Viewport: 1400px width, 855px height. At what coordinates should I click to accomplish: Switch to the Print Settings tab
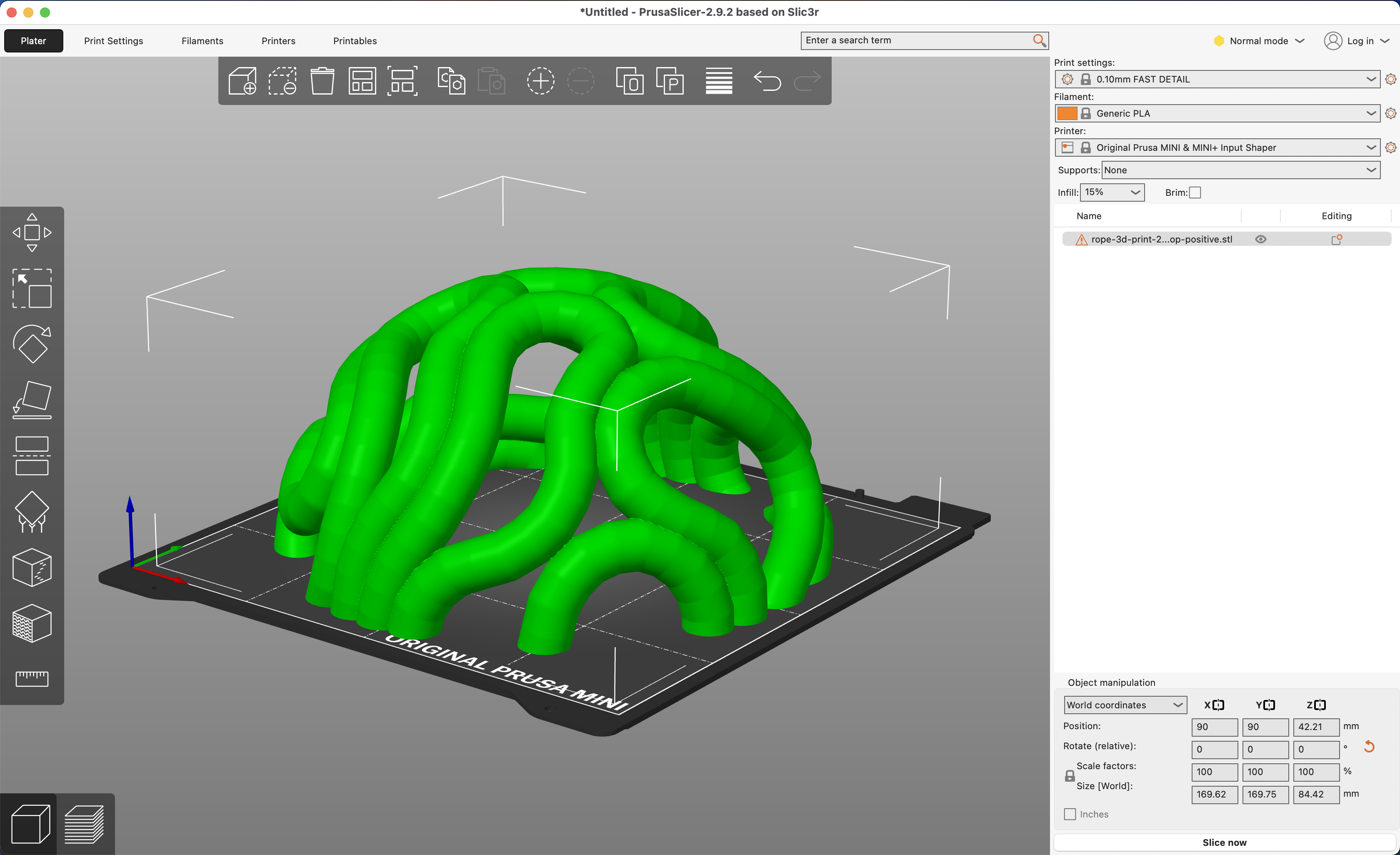(114, 41)
